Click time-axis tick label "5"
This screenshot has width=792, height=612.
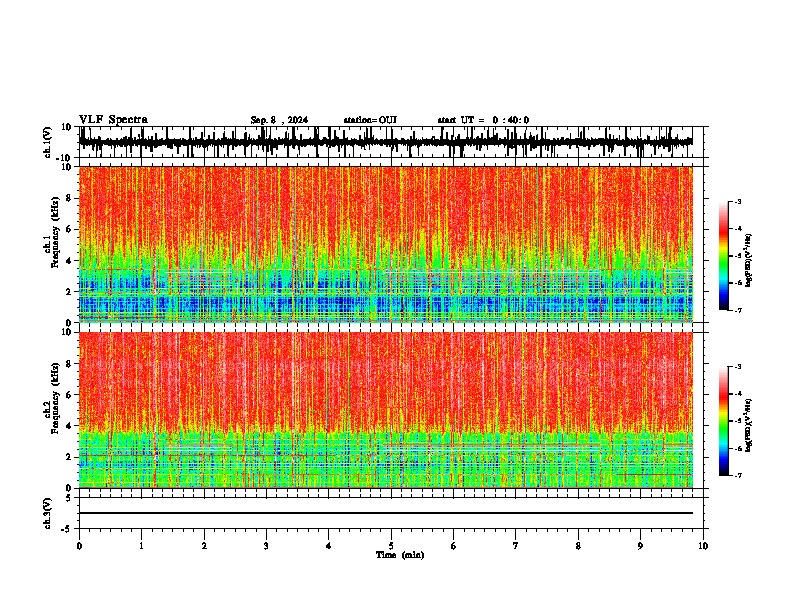tap(391, 546)
